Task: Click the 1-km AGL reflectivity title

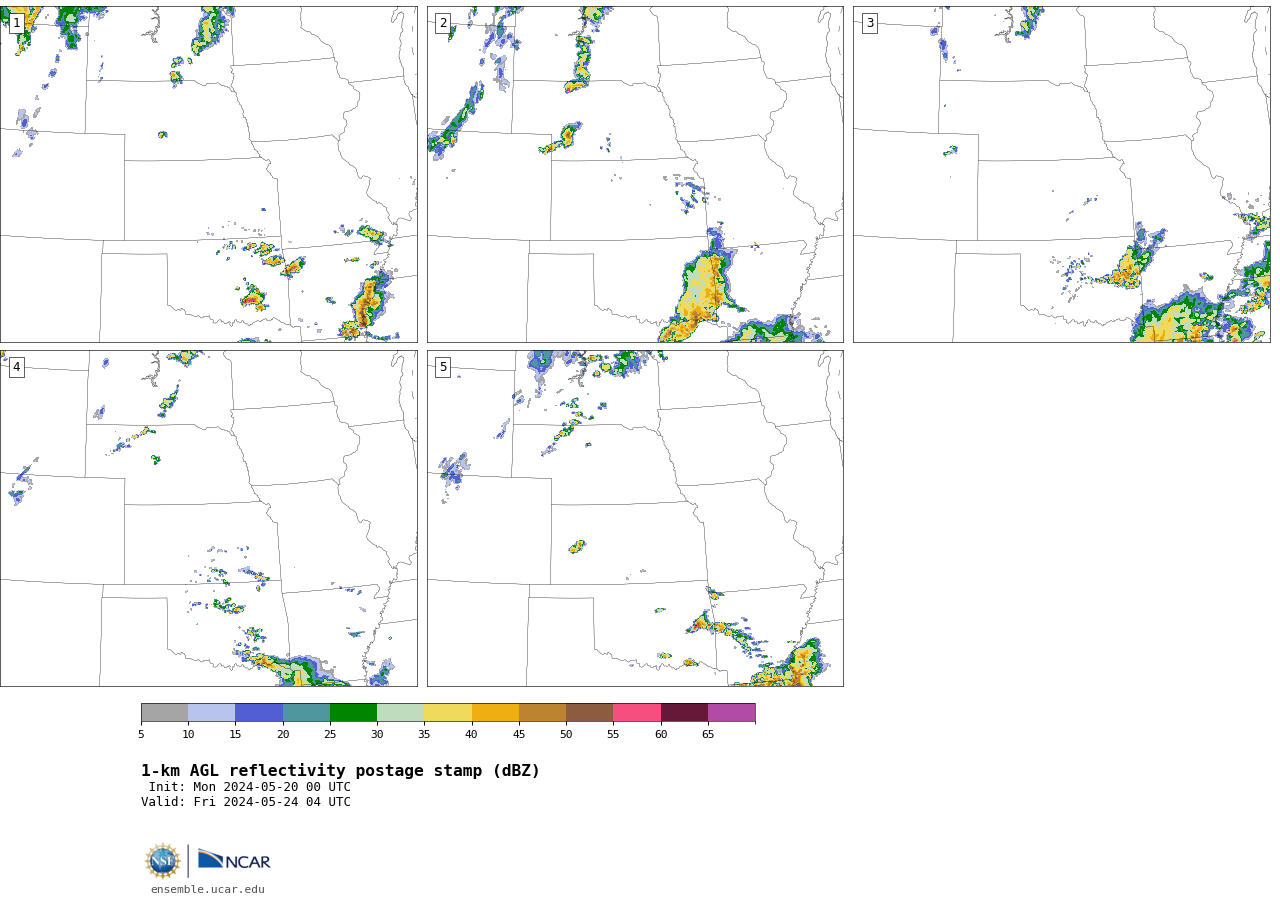Action: tap(340, 771)
